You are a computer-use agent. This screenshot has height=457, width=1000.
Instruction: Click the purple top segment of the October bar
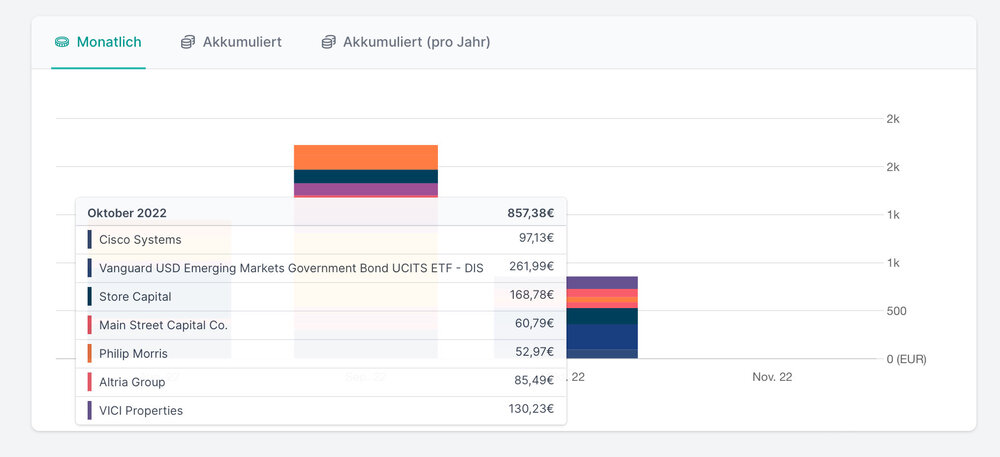(x=601, y=283)
